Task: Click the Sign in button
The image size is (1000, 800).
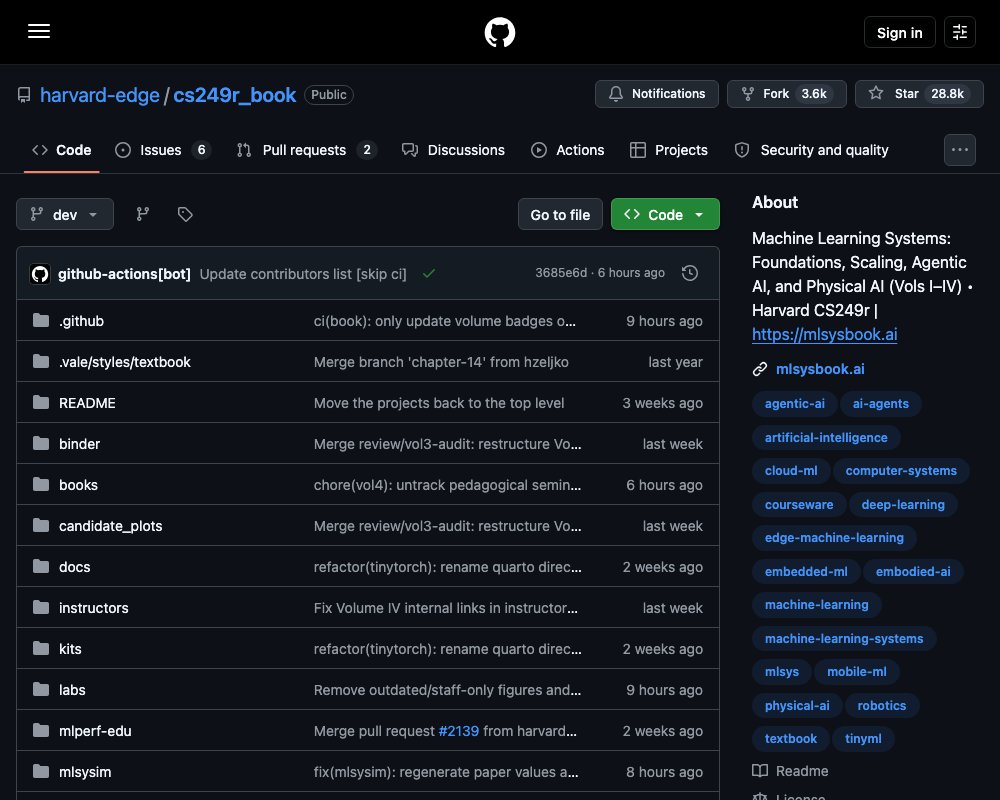Action: click(x=899, y=32)
